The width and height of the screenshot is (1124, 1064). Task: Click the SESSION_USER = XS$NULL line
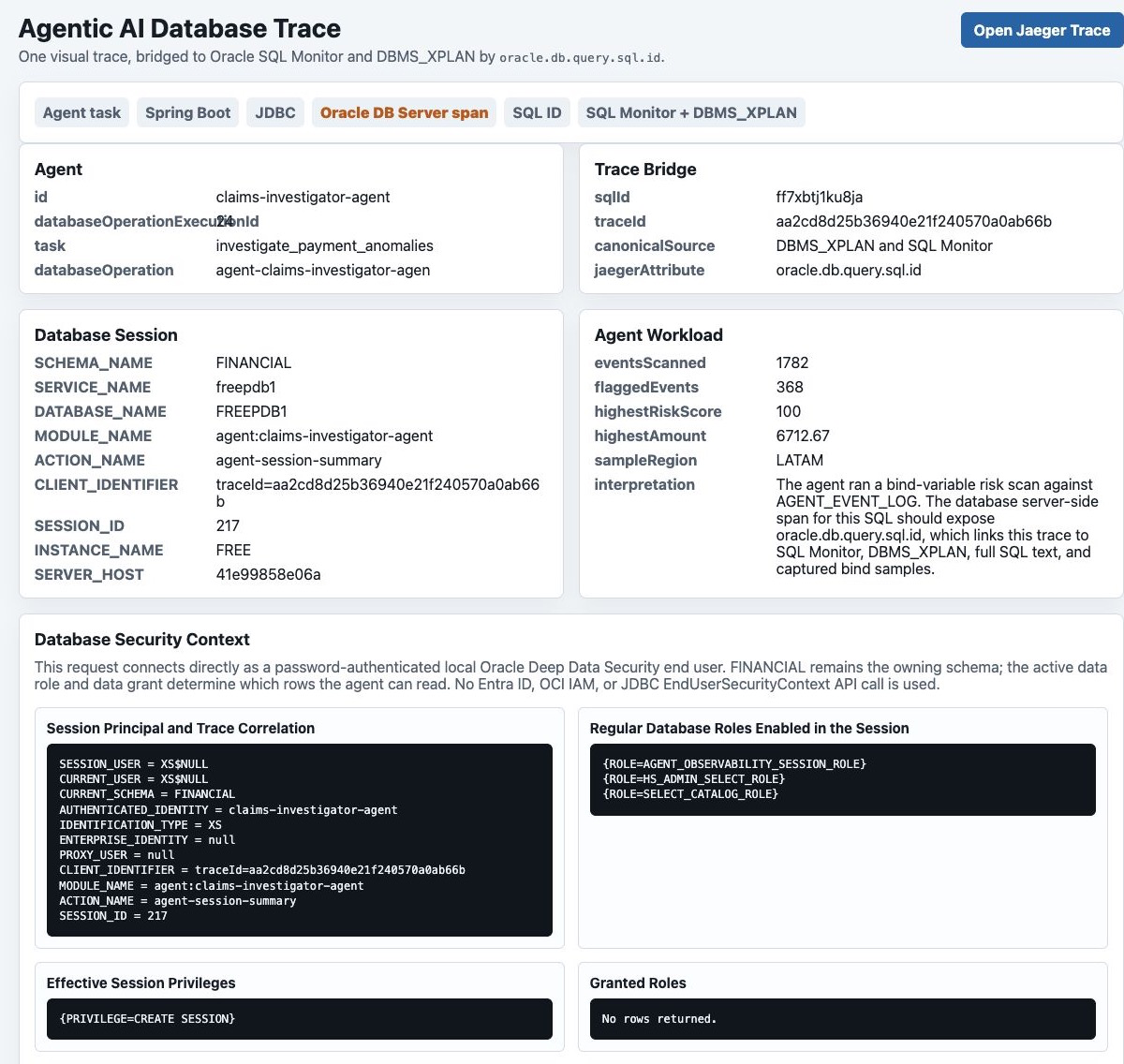[134, 764]
